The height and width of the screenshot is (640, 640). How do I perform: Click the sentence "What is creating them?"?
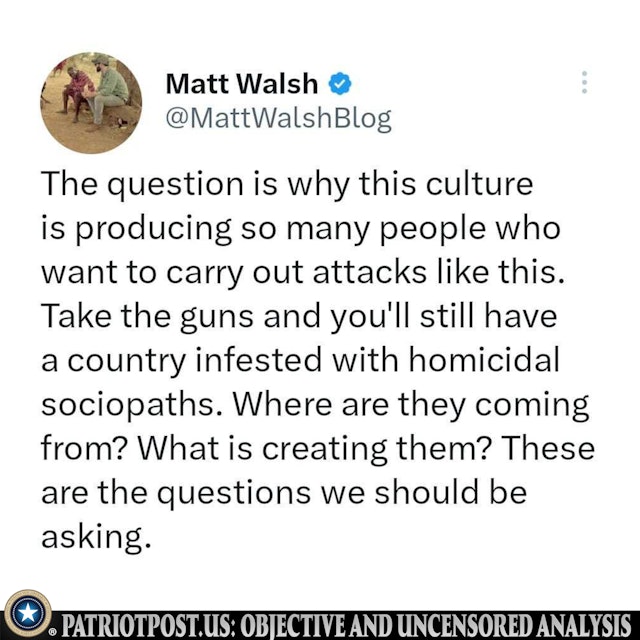[313, 449]
